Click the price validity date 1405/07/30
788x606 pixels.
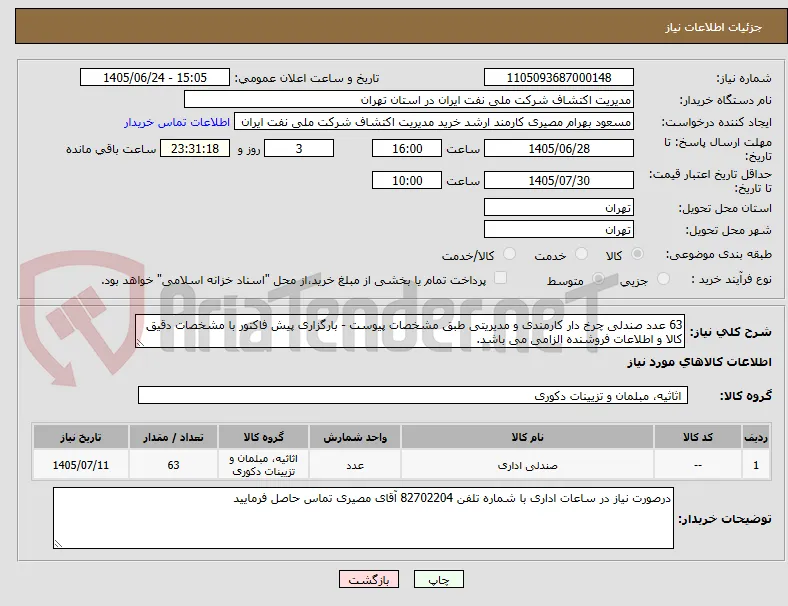[x=559, y=180]
